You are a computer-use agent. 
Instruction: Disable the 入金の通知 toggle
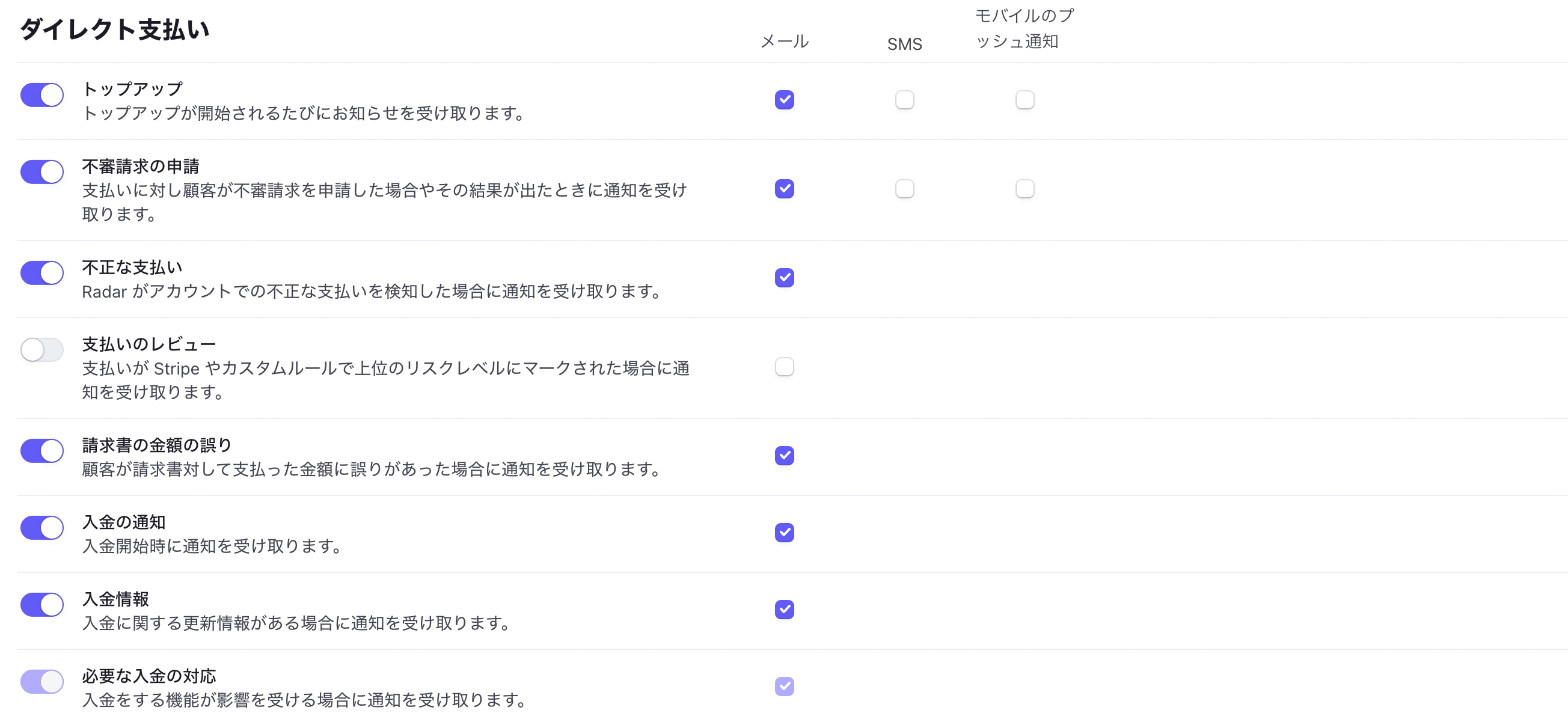point(41,528)
